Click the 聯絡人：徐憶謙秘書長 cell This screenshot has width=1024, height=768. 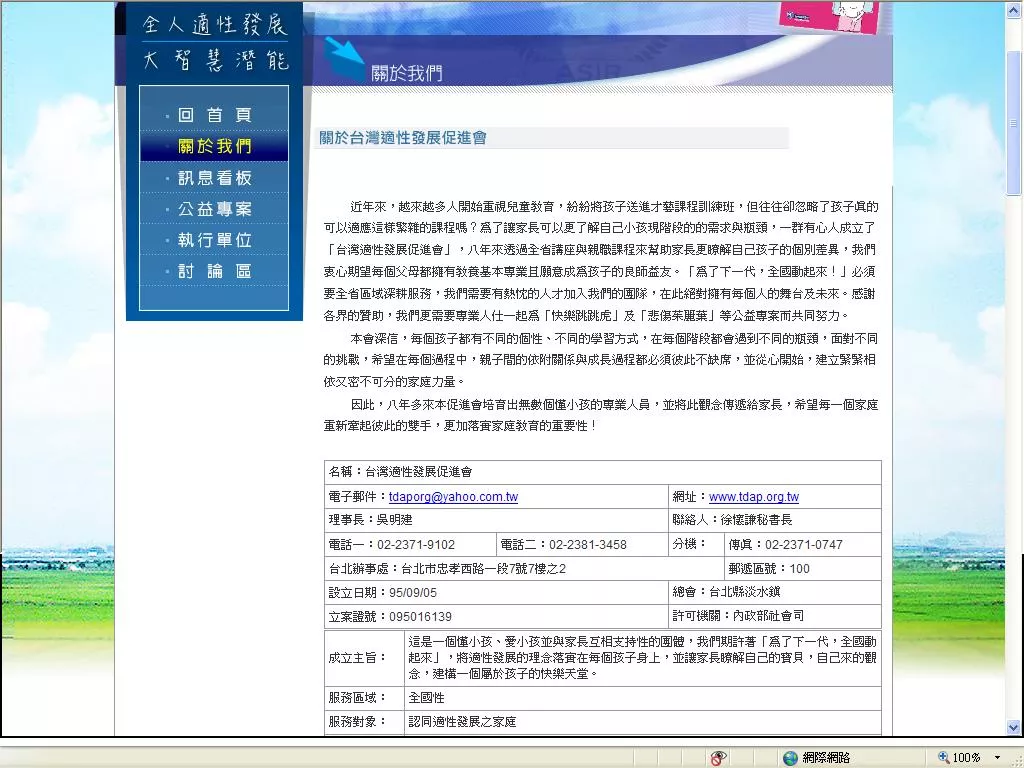[x=775, y=520]
